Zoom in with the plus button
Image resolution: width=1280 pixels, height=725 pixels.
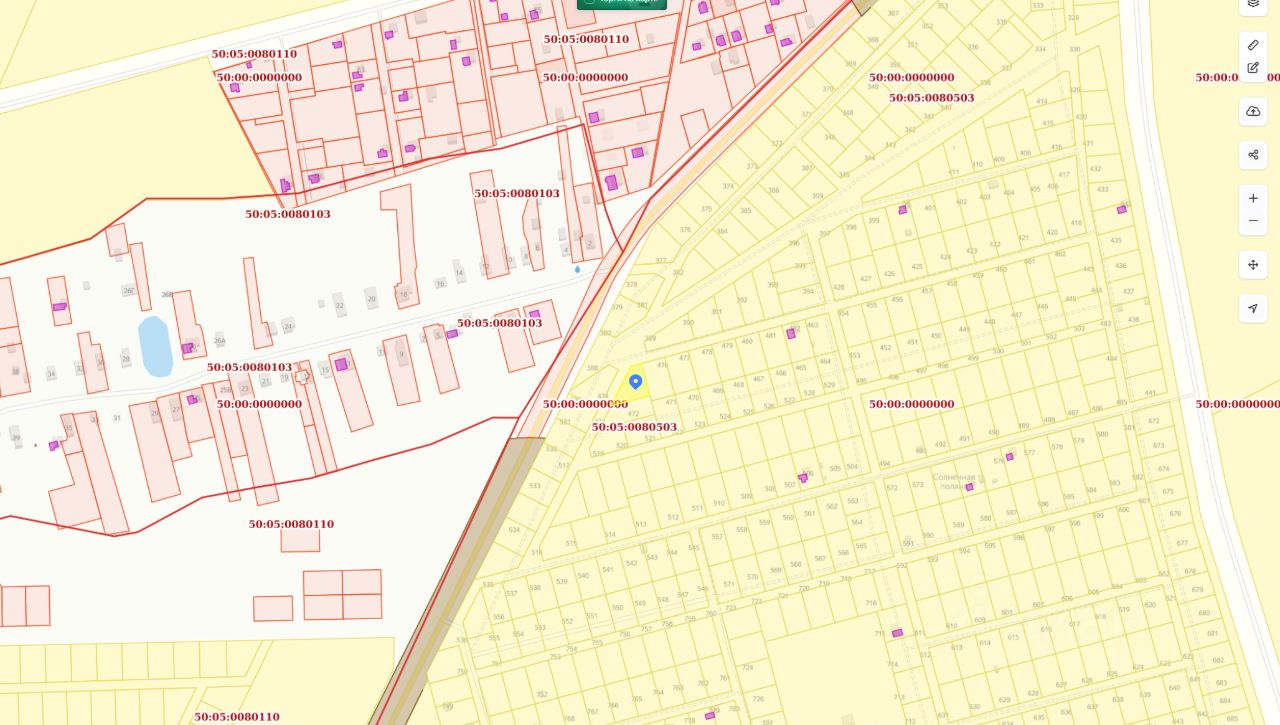[x=1253, y=198]
